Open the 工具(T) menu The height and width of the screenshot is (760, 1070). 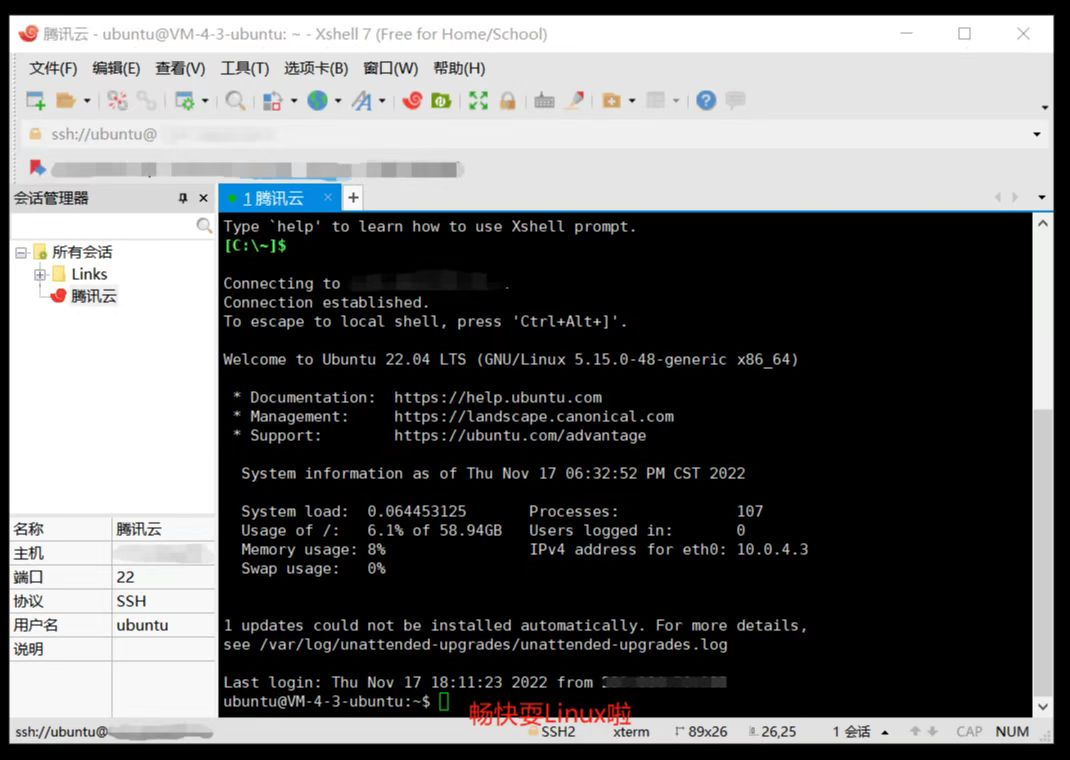(x=244, y=68)
